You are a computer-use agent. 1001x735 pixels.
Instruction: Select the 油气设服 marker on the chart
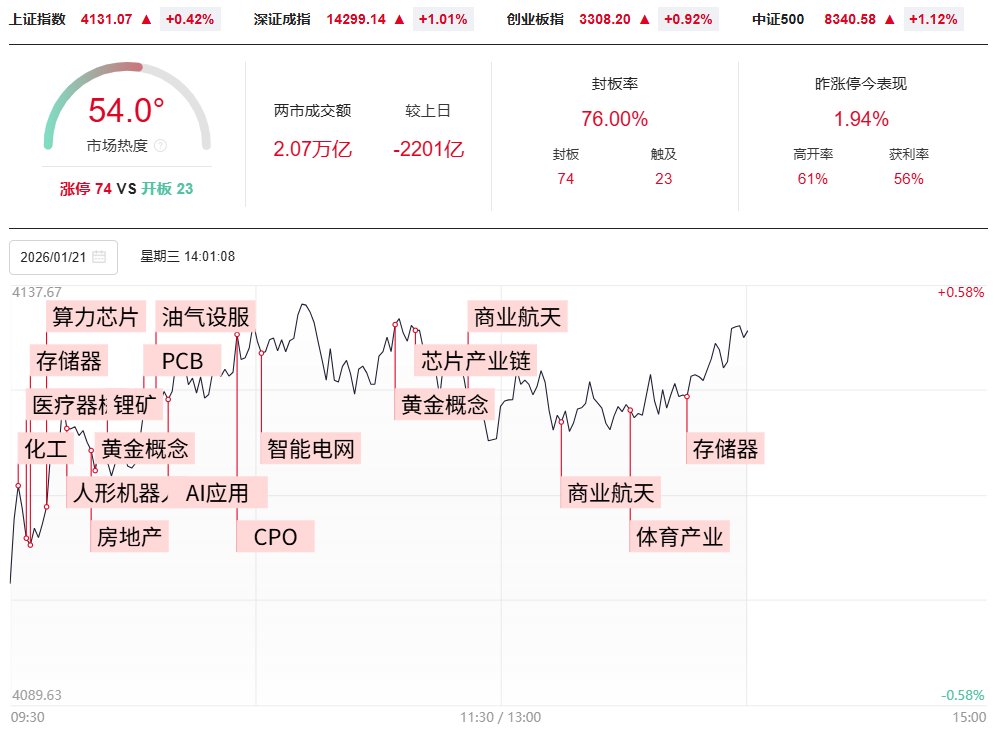(x=206, y=317)
